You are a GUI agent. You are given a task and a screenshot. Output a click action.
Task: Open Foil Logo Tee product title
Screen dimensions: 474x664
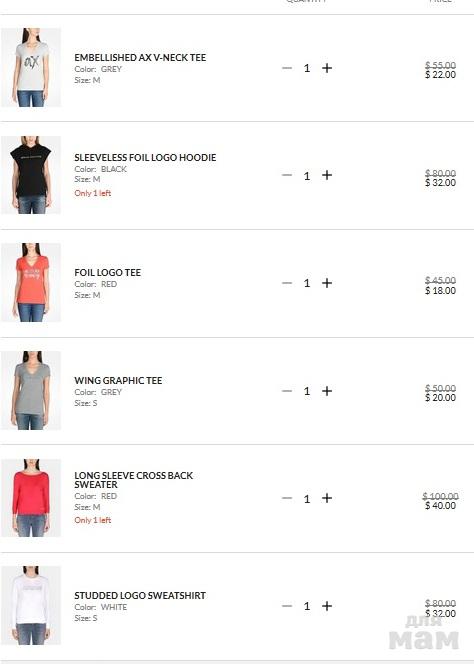pos(108,272)
